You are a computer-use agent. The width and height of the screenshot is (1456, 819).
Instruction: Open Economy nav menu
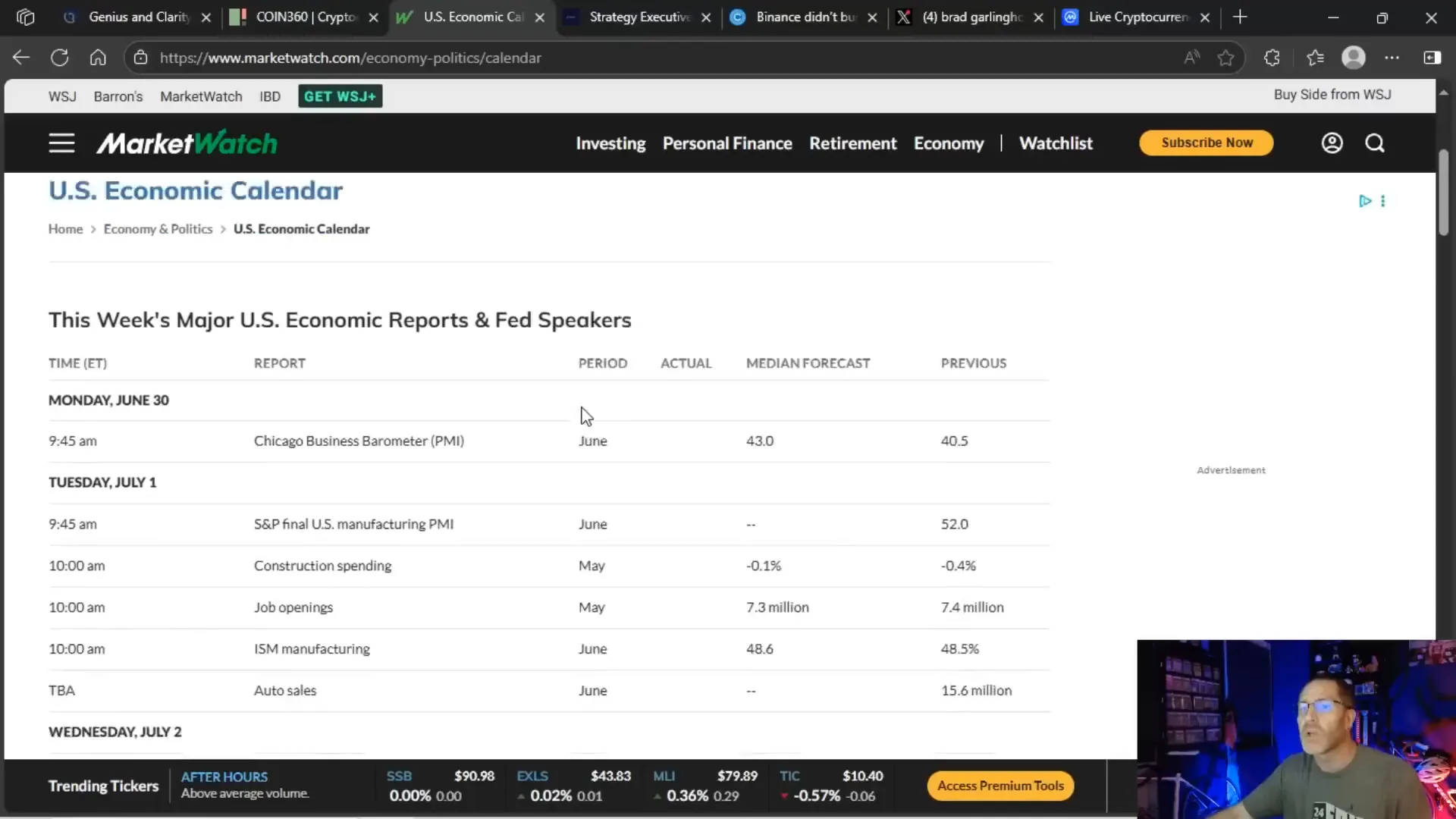949,143
